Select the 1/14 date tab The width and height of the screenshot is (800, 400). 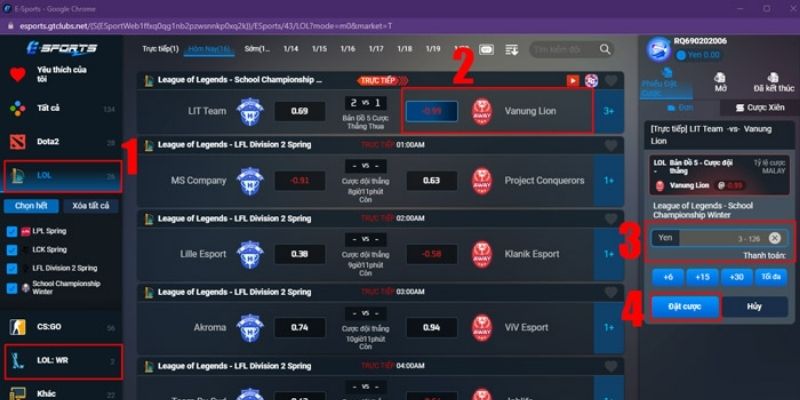click(x=291, y=49)
